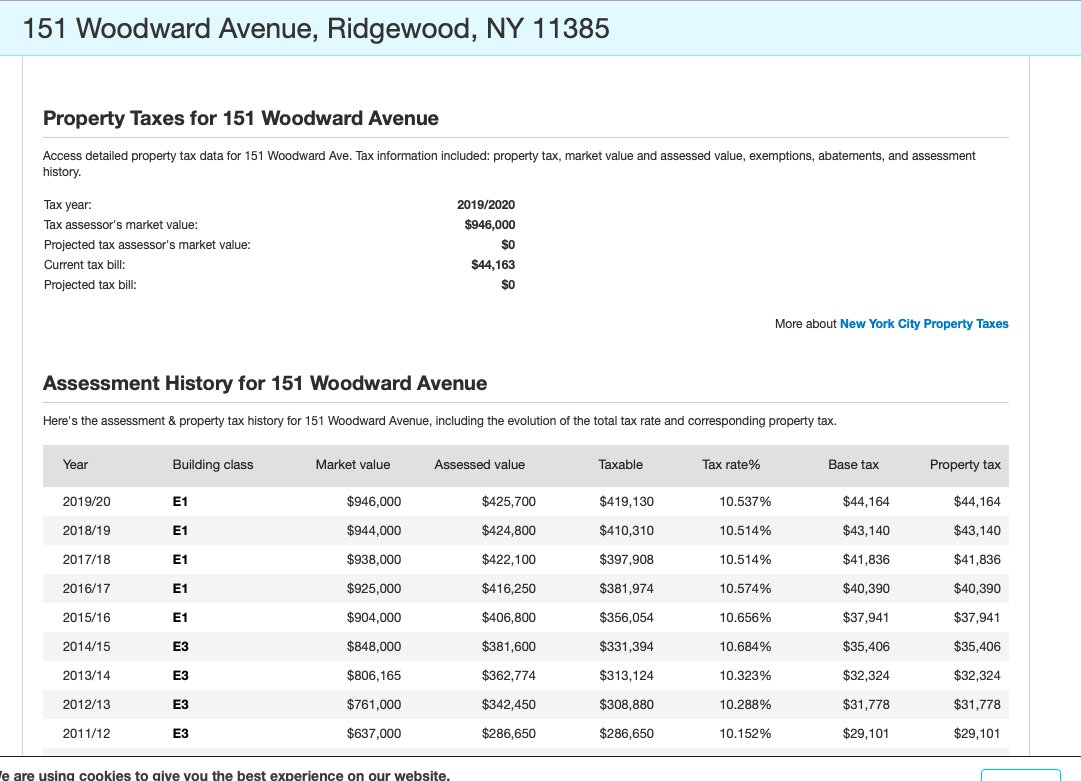The width and height of the screenshot is (1081, 781).
Task: Click the Property Taxes for 151 Woodward Avenue heading
Action: click(241, 118)
